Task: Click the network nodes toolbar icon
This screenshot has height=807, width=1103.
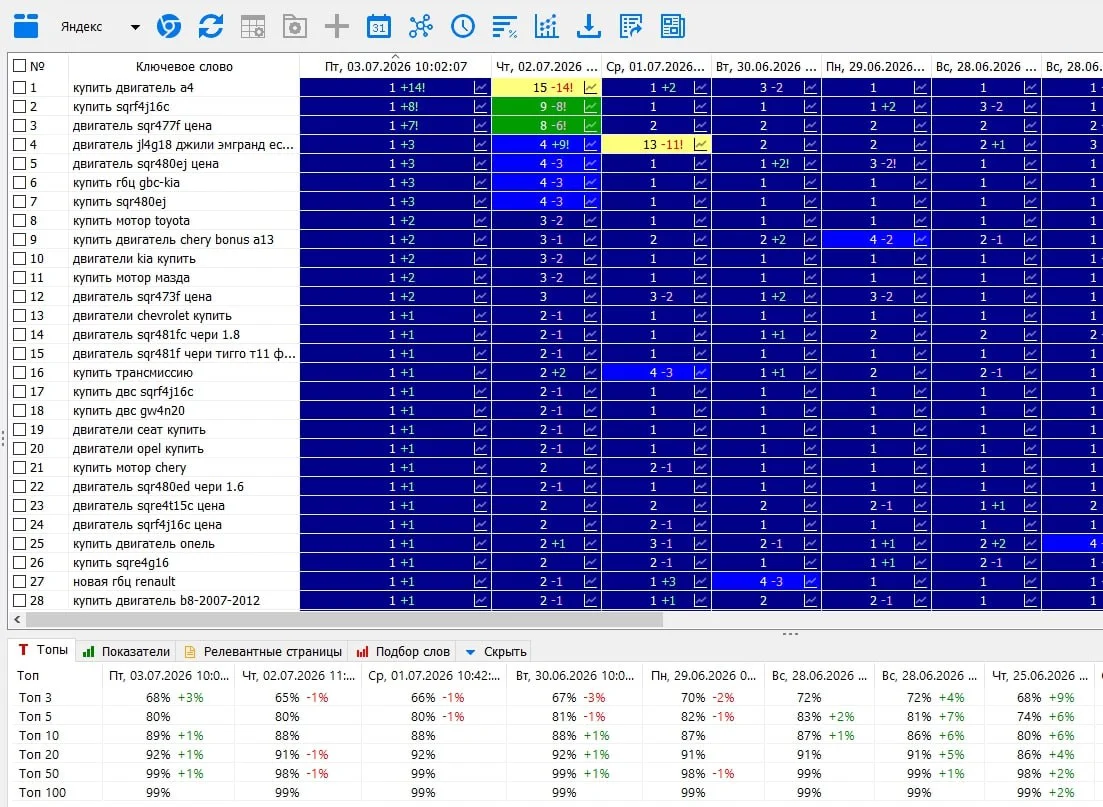Action: 421,27
